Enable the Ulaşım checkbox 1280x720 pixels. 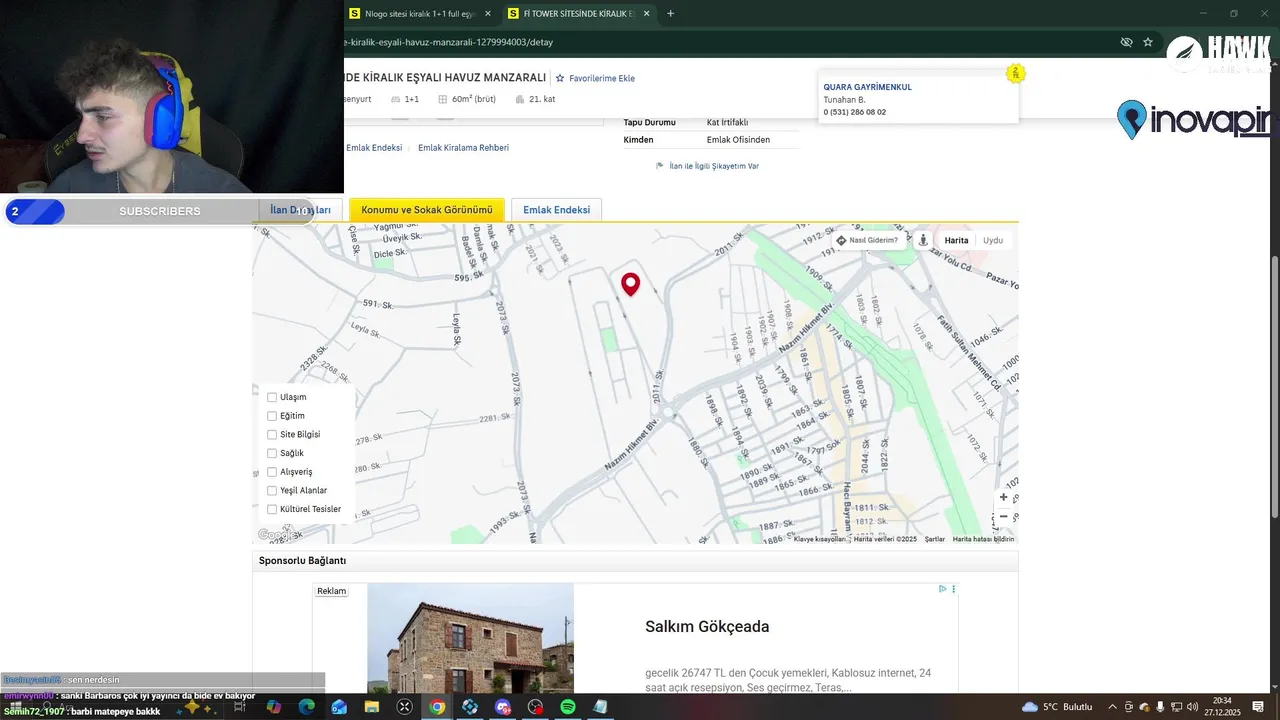click(272, 397)
